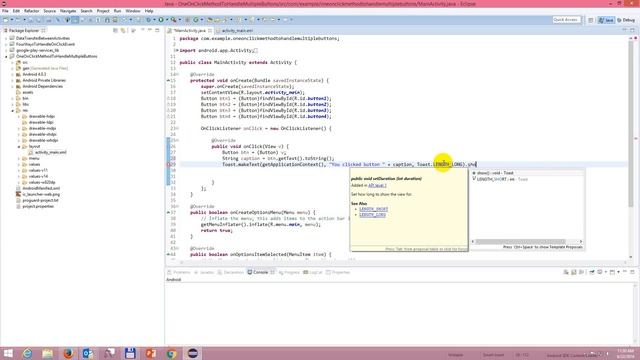Viewport: 640px width, 360px height.
Task: Open New file dropdown arrow in toolbar
Action: click(11, 20)
